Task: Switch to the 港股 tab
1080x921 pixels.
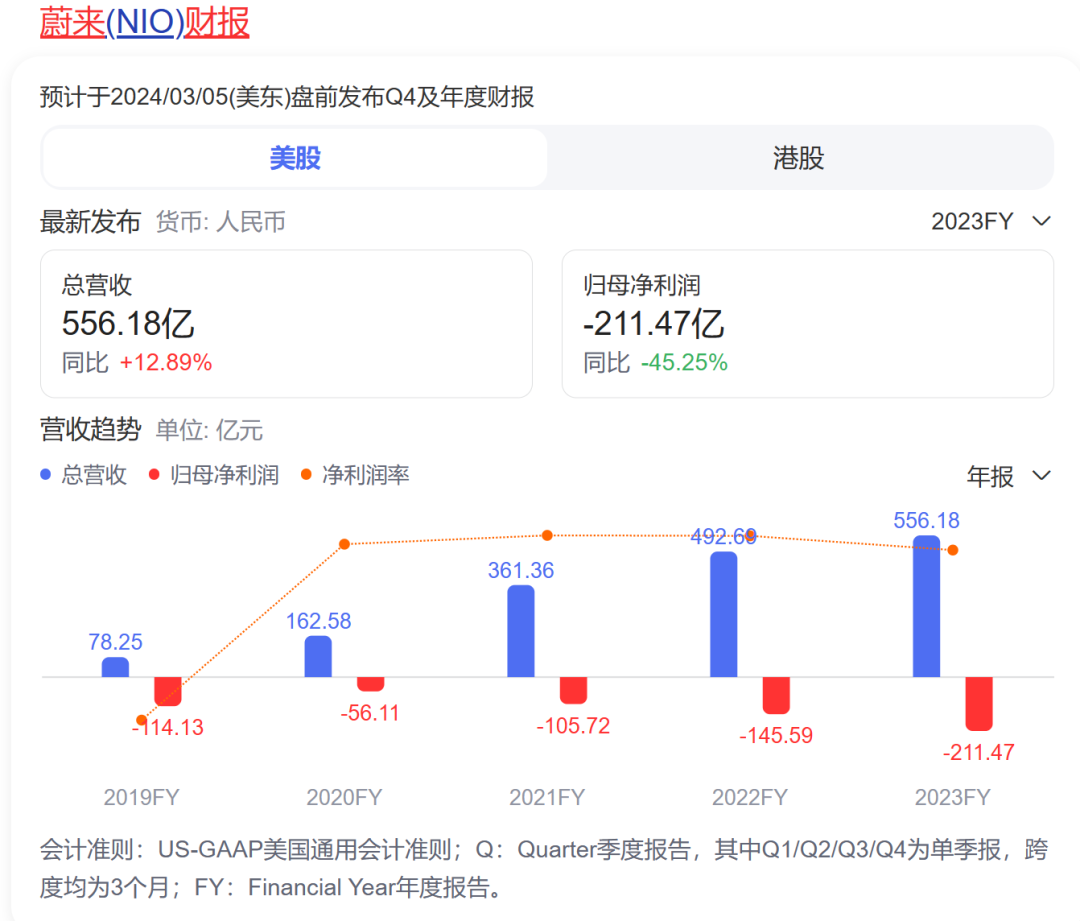Action: coord(799,158)
